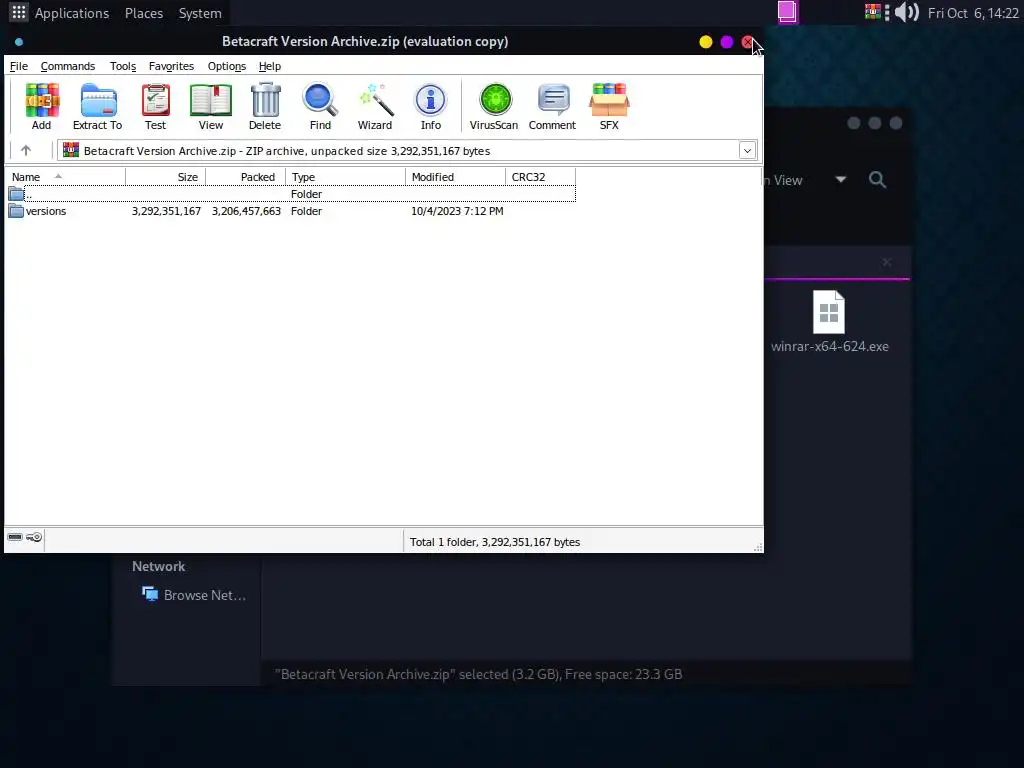Launch the Wizard wand tool

pos(375,106)
